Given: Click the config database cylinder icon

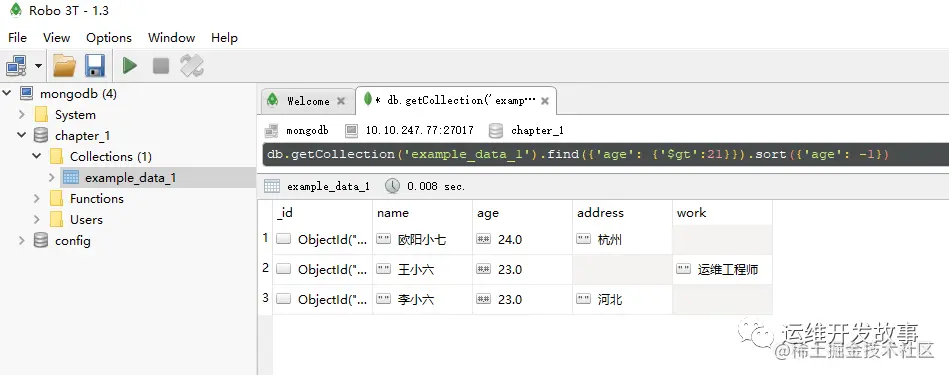Looking at the screenshot, I should [41, 241].
